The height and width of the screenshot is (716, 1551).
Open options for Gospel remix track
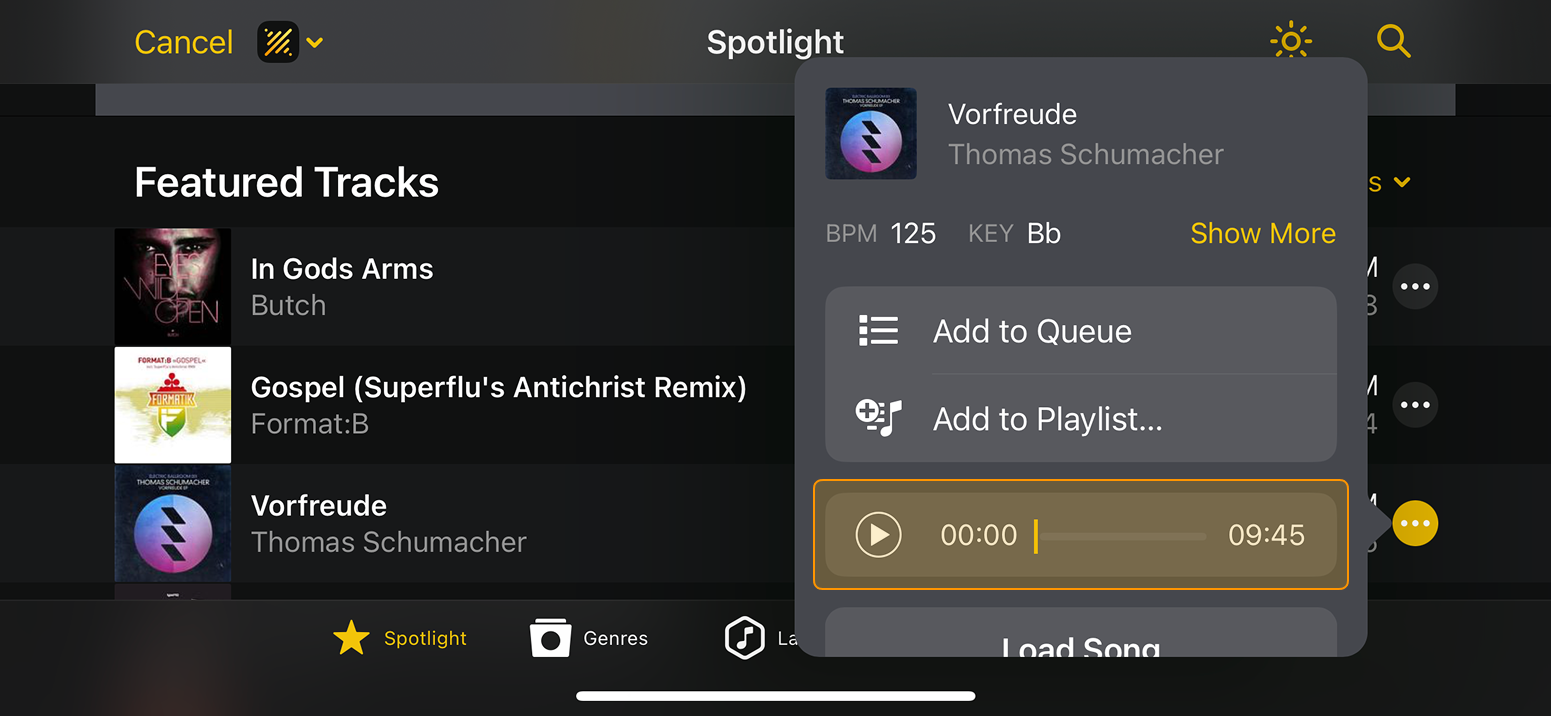(1415, 405)
